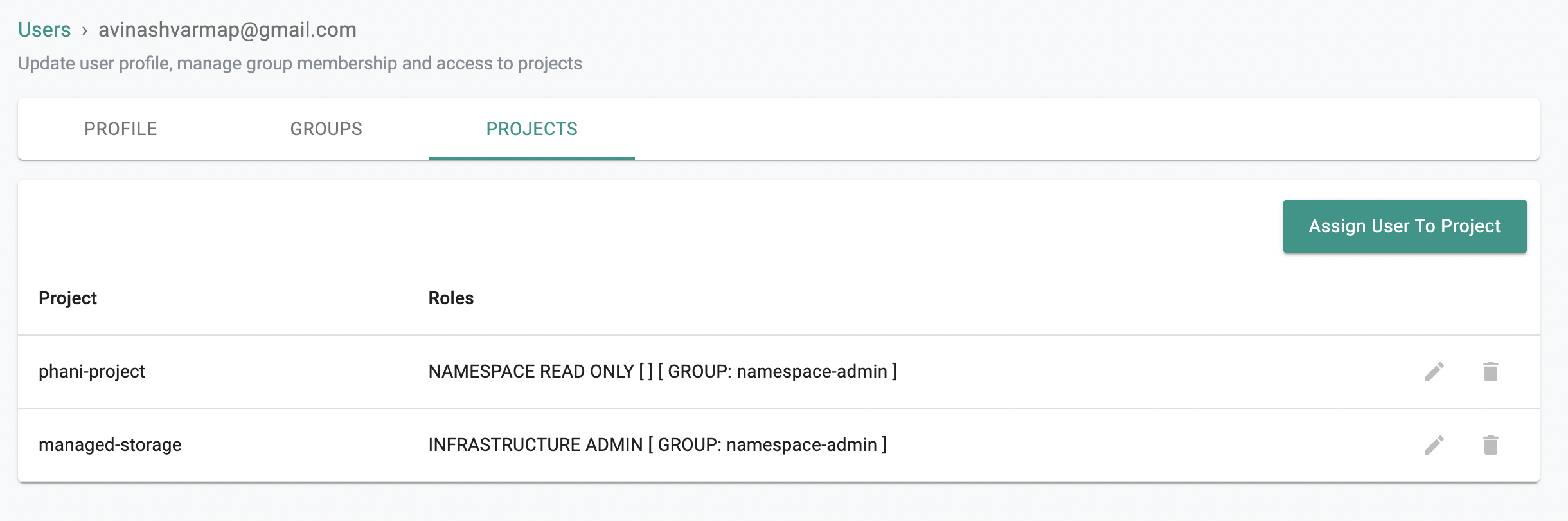This screenshot has width=1568, height=521.
Task: Edit the managed-storage role assignment
Action: pyautogui.click(x=1434, y=445)
